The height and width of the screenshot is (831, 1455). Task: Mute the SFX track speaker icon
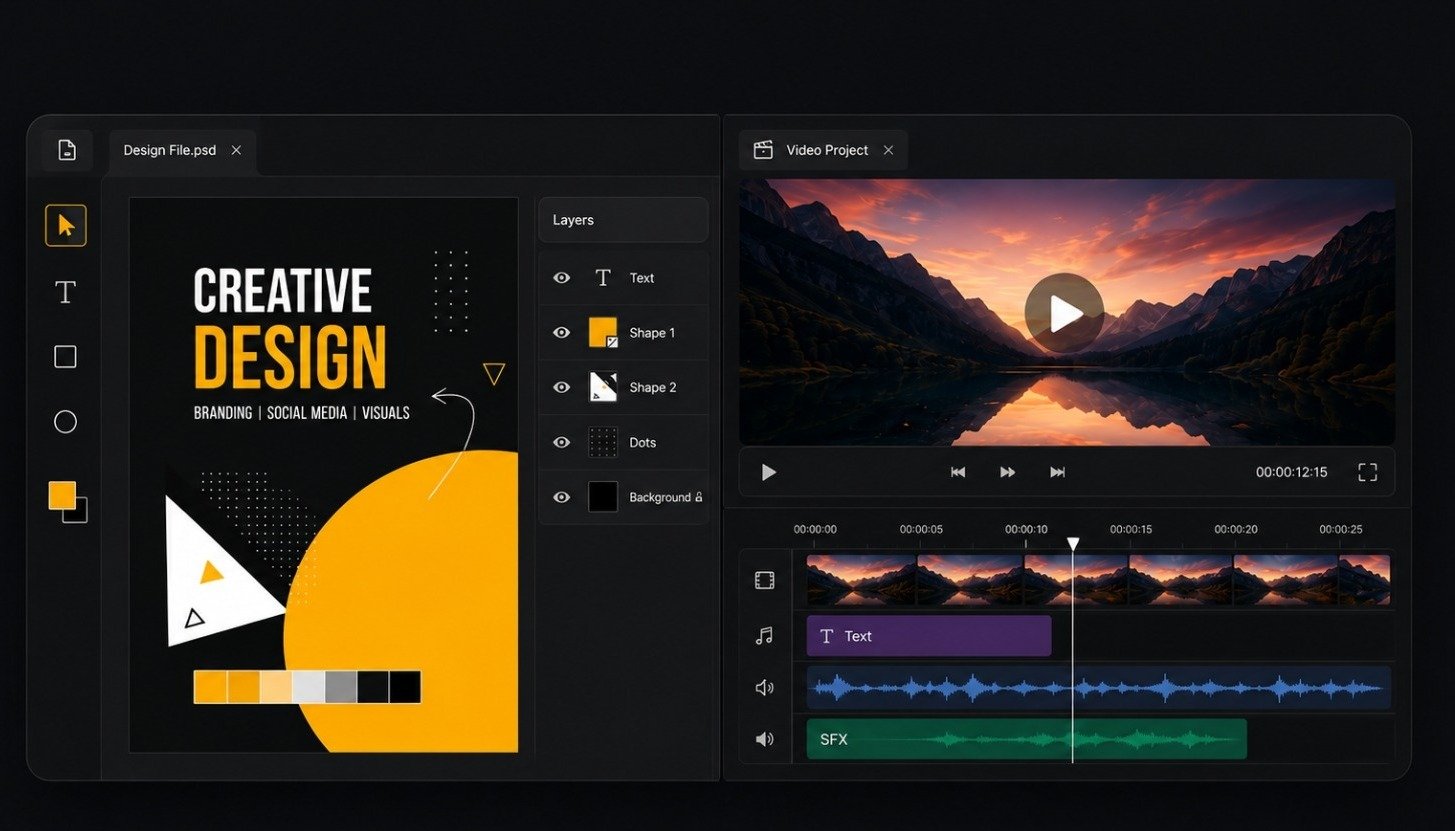765,739
